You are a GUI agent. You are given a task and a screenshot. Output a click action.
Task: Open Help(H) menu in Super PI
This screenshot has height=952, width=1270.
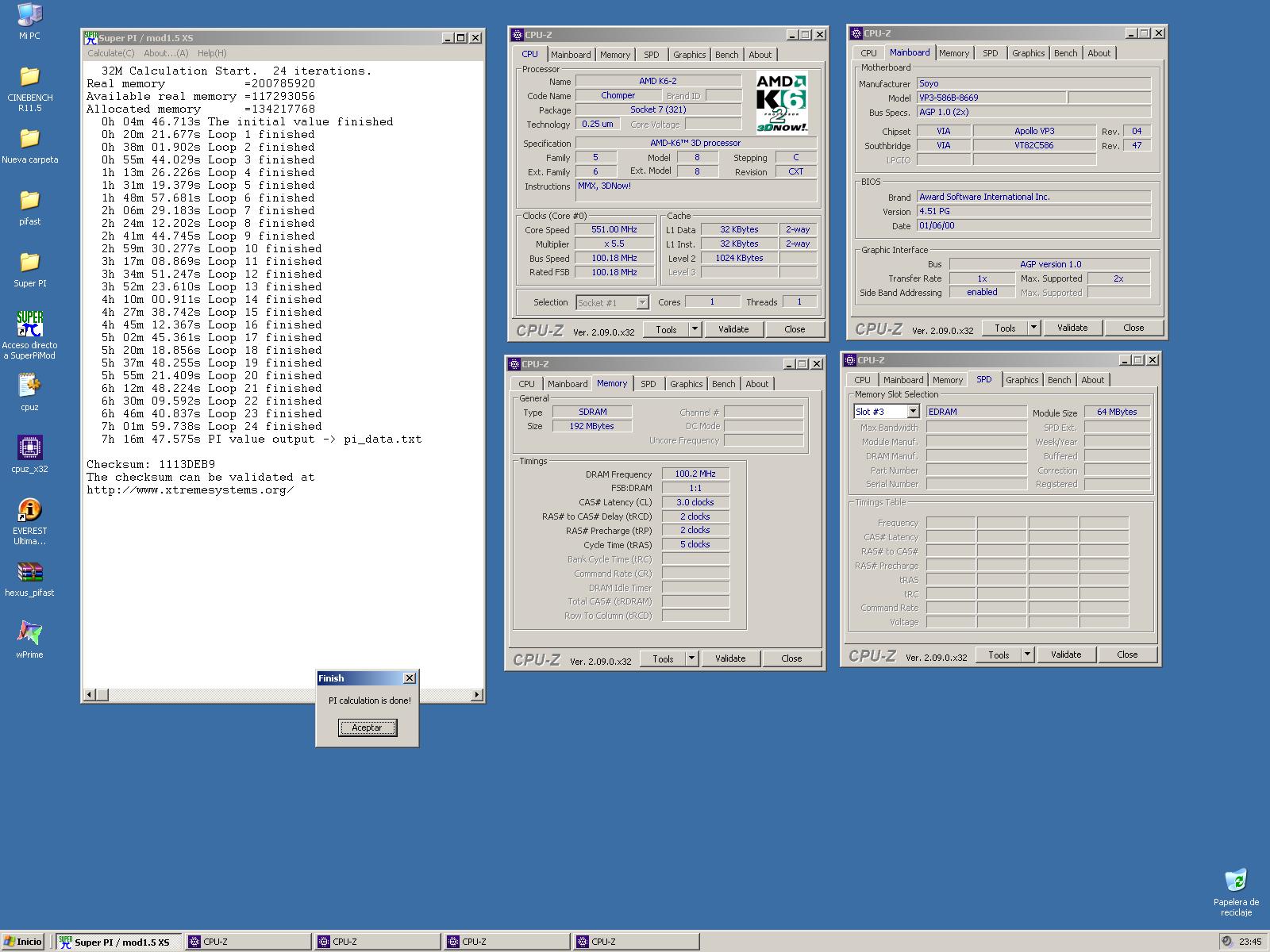point(212,53)
